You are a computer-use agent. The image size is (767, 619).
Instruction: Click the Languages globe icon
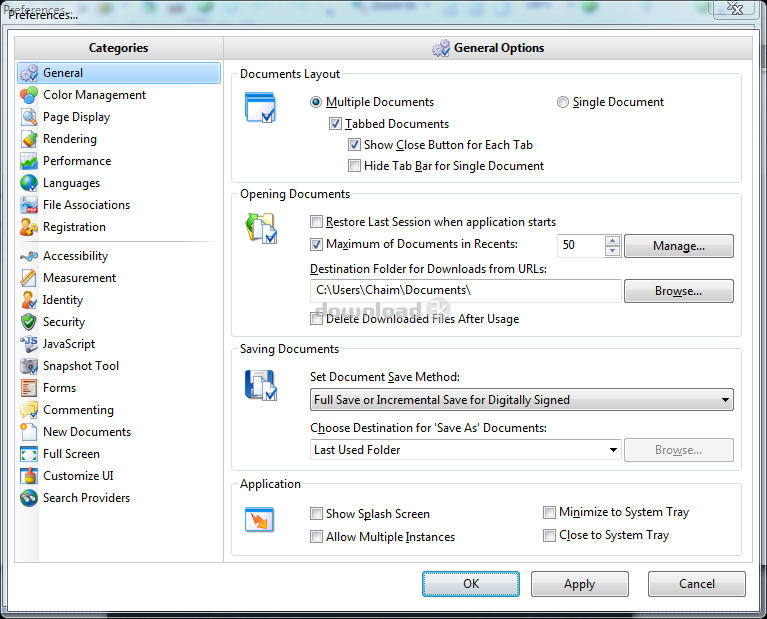(x=28, y=183)
